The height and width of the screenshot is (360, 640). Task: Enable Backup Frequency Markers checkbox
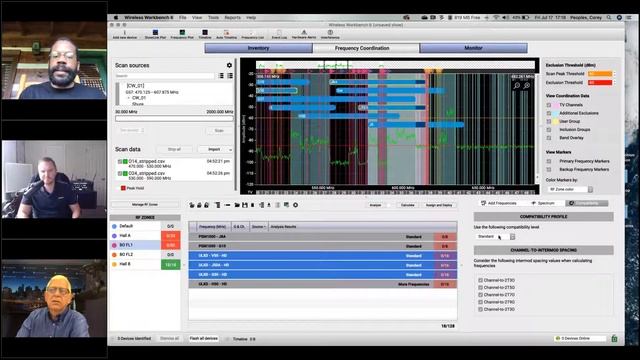pos(549,169)
